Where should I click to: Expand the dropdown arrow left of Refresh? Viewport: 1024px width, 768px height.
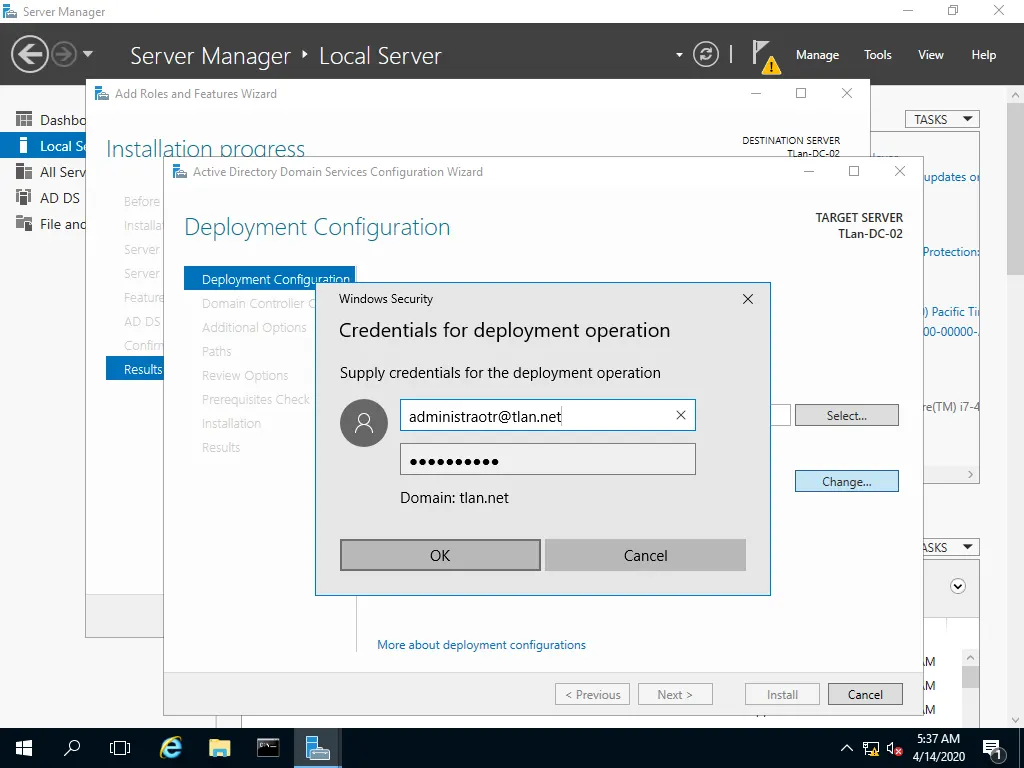(679, 55)
